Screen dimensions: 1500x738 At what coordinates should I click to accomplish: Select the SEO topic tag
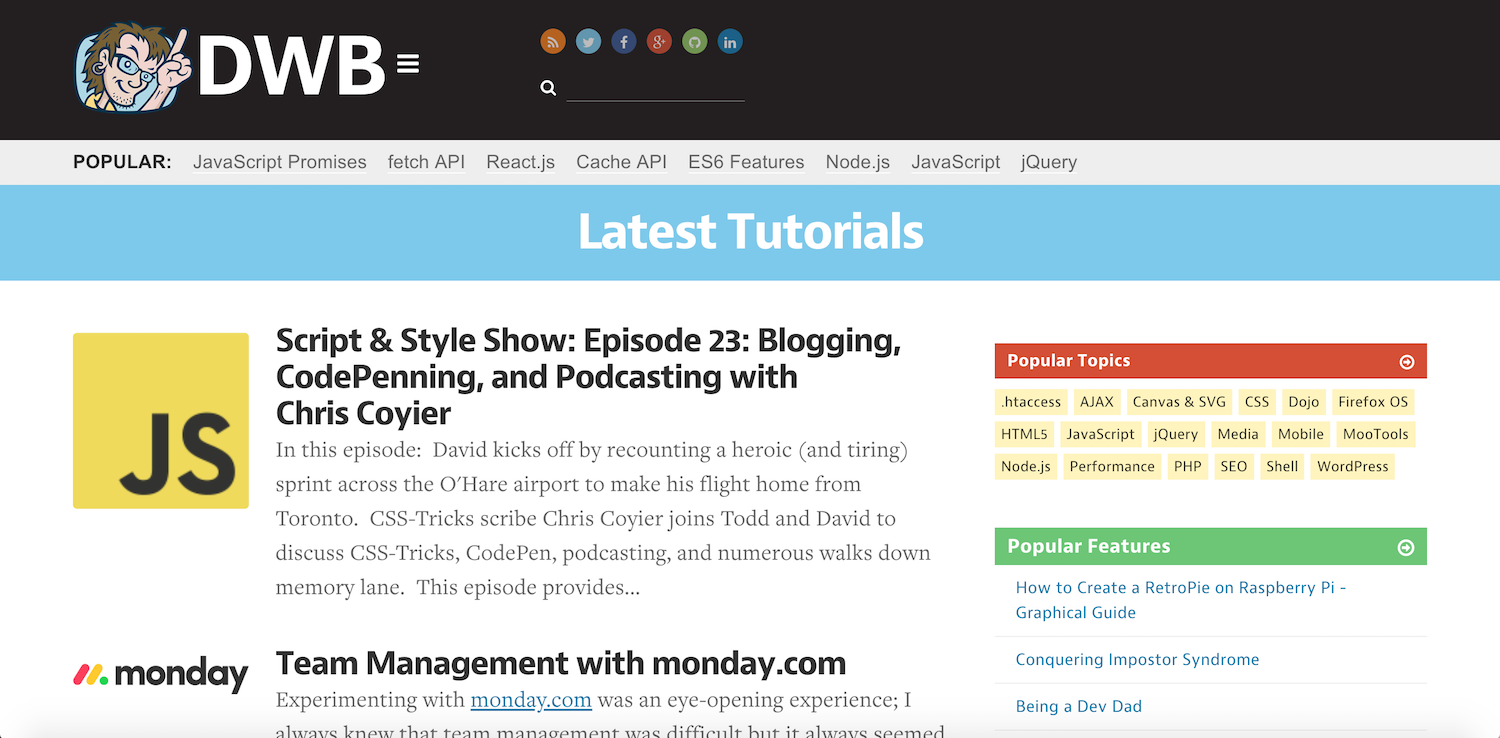[1234, 466]
